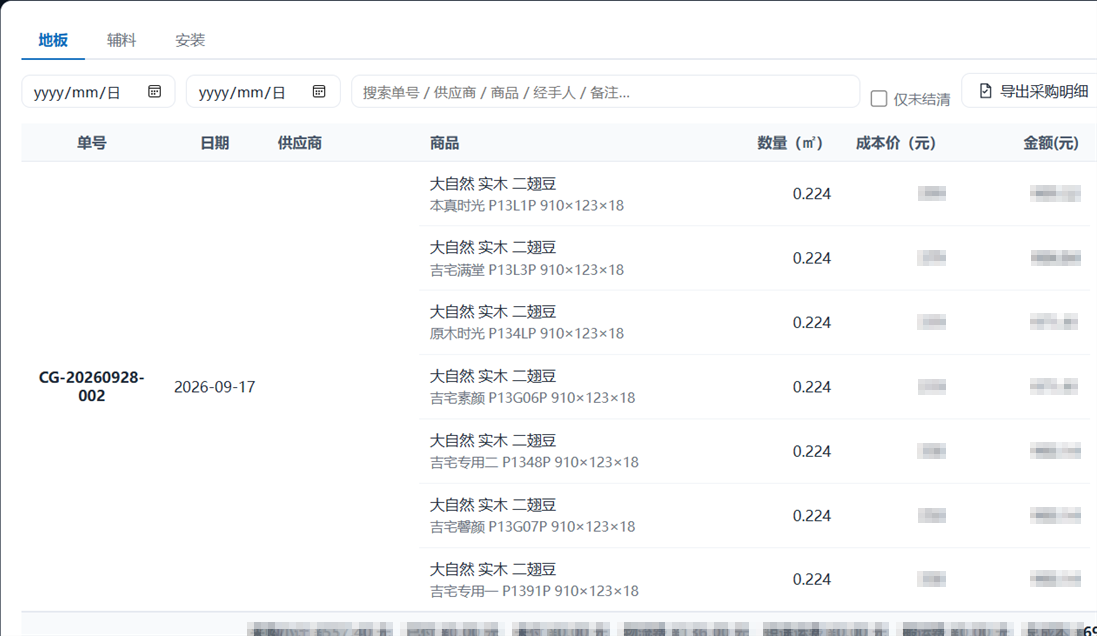Switch to the 辅料 tab
The image size is (1097, 636).
(x=121, y=40)
